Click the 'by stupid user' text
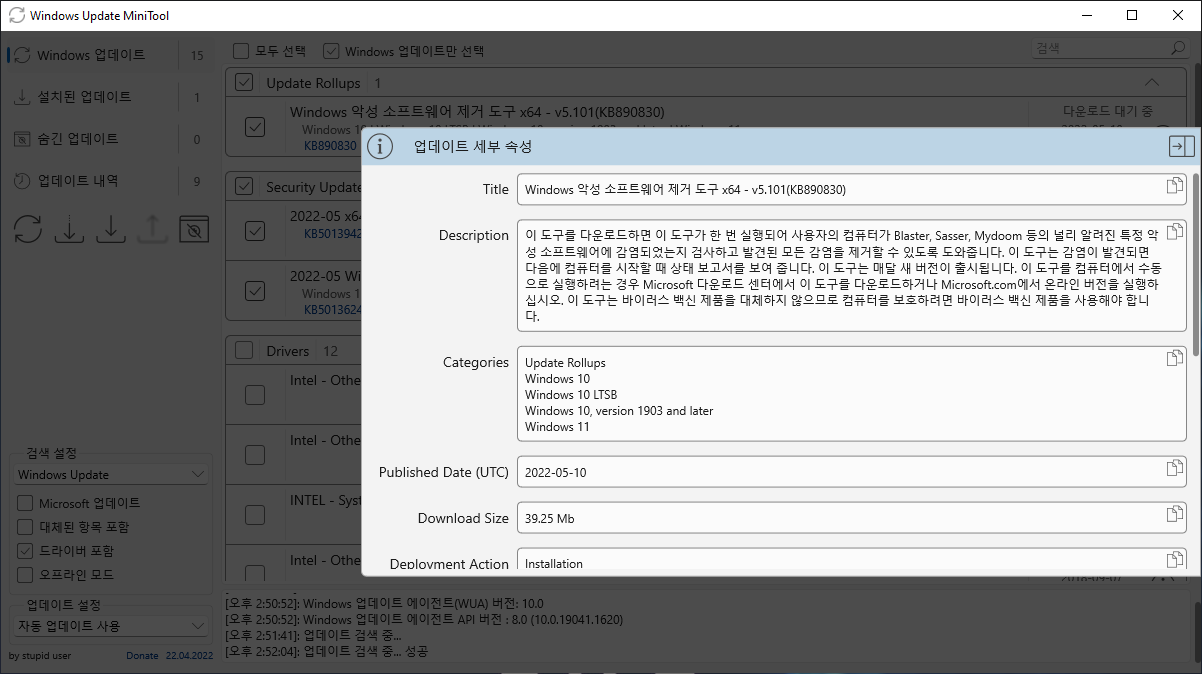This screenshot has height=674, width=1202. pos(40,656)
